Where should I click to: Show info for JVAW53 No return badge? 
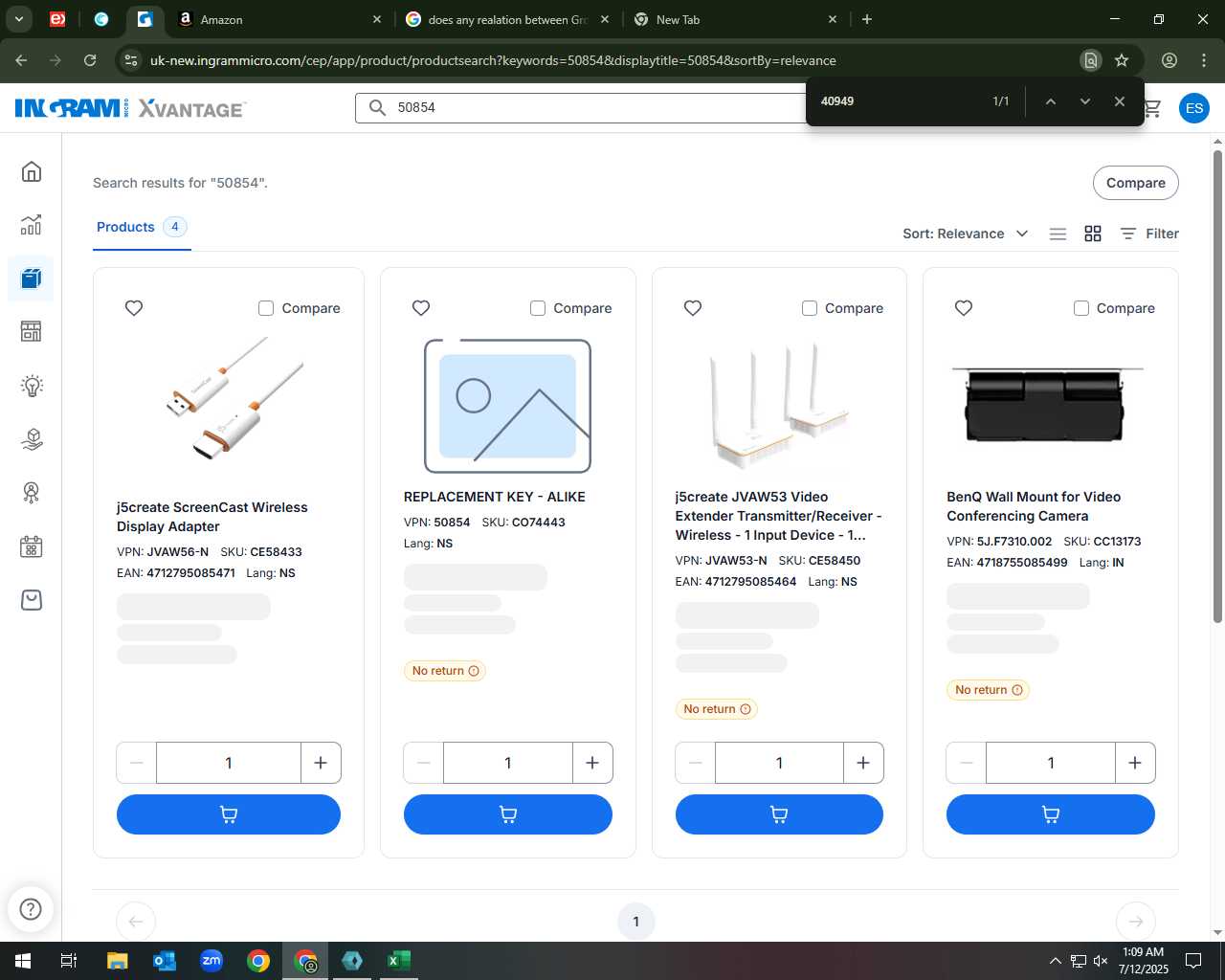(x=746, y=709)
